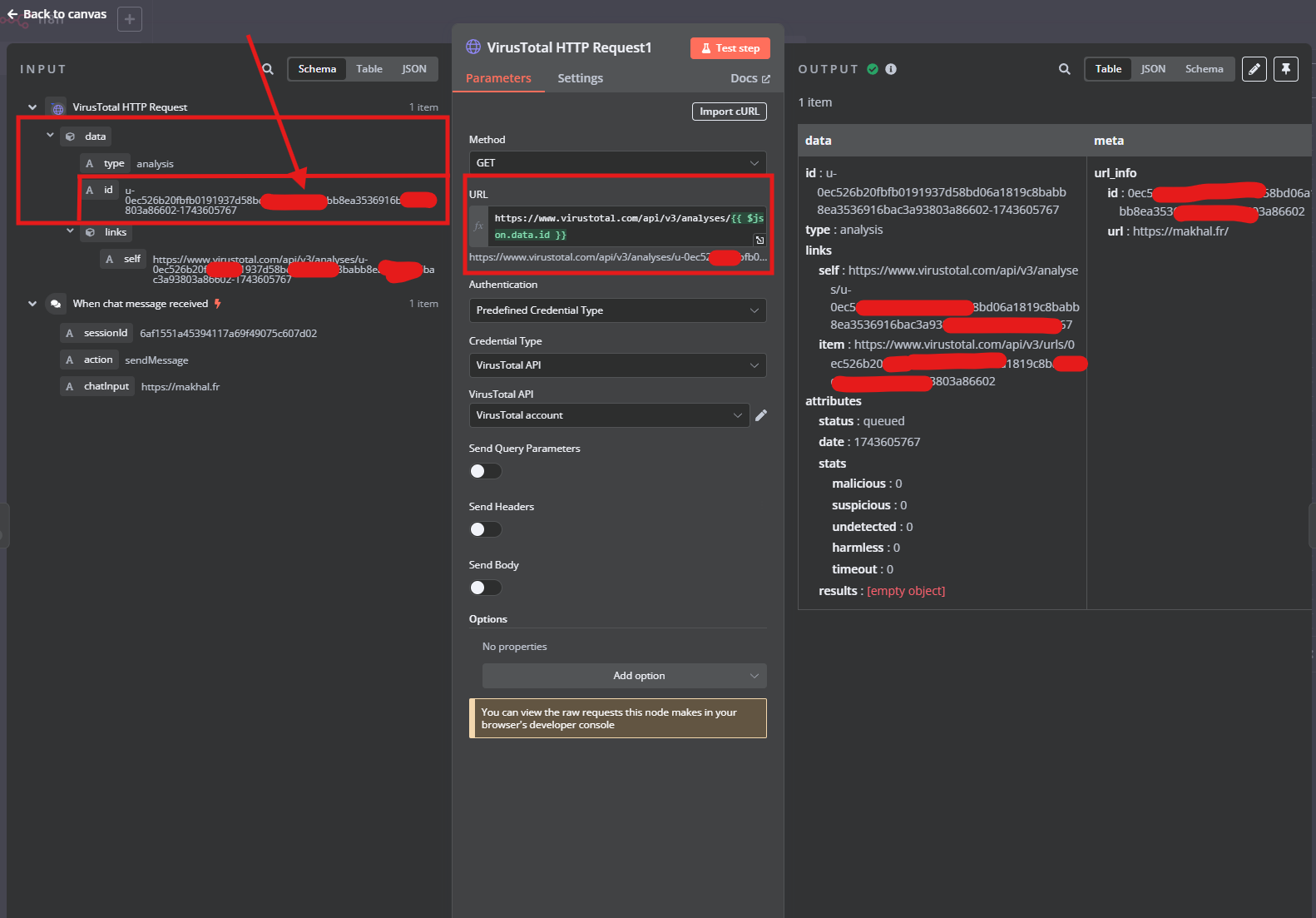Open search in the INPUT panel
Screen dimensions: 1316x918
click(267, 69)
